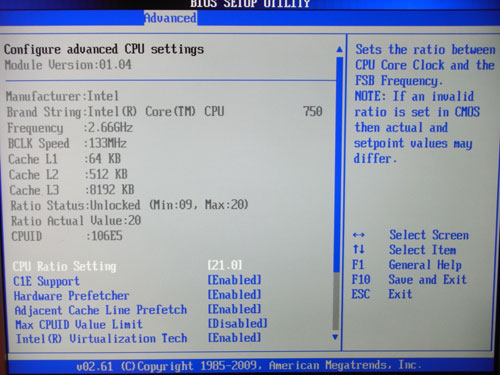
Task: Click the left-right arrows Select Screen icon
Action: (359, 235)
